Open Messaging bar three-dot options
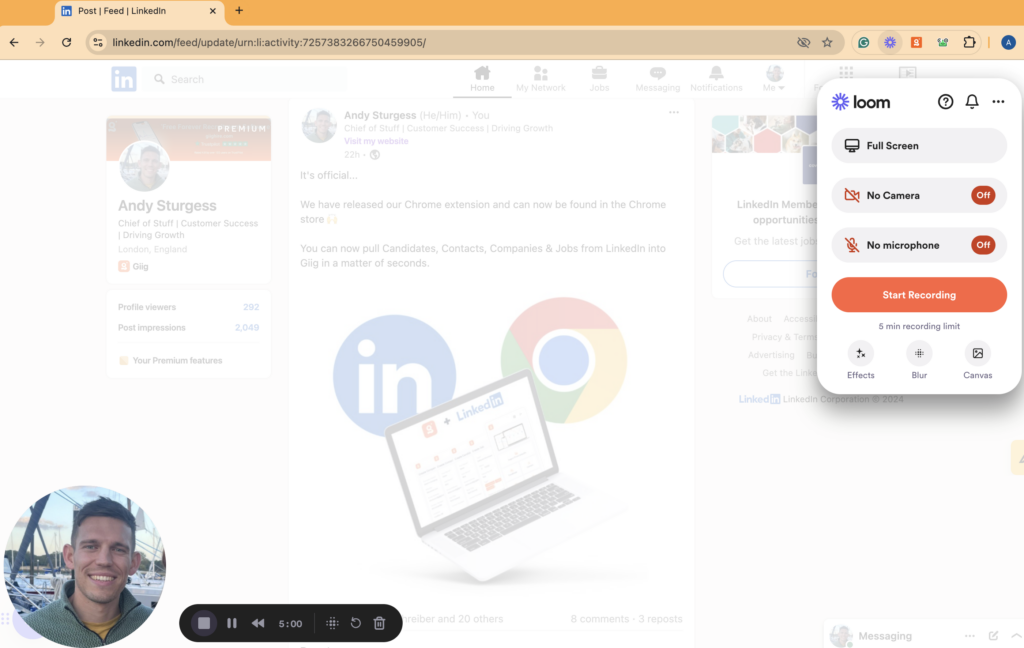 click(x=970, y=636)
